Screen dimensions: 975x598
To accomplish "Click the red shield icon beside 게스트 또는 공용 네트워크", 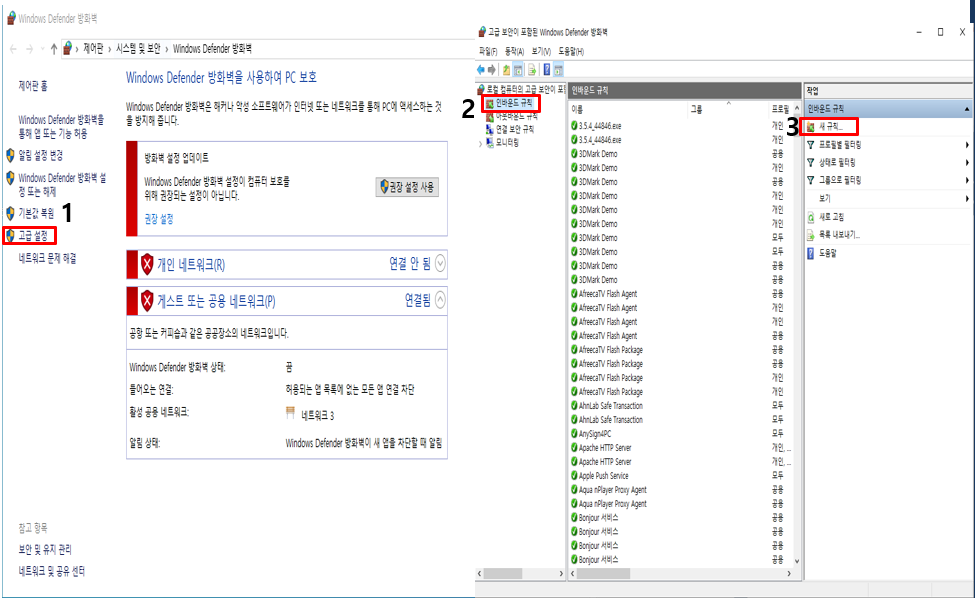I will (x=147, y=301).
